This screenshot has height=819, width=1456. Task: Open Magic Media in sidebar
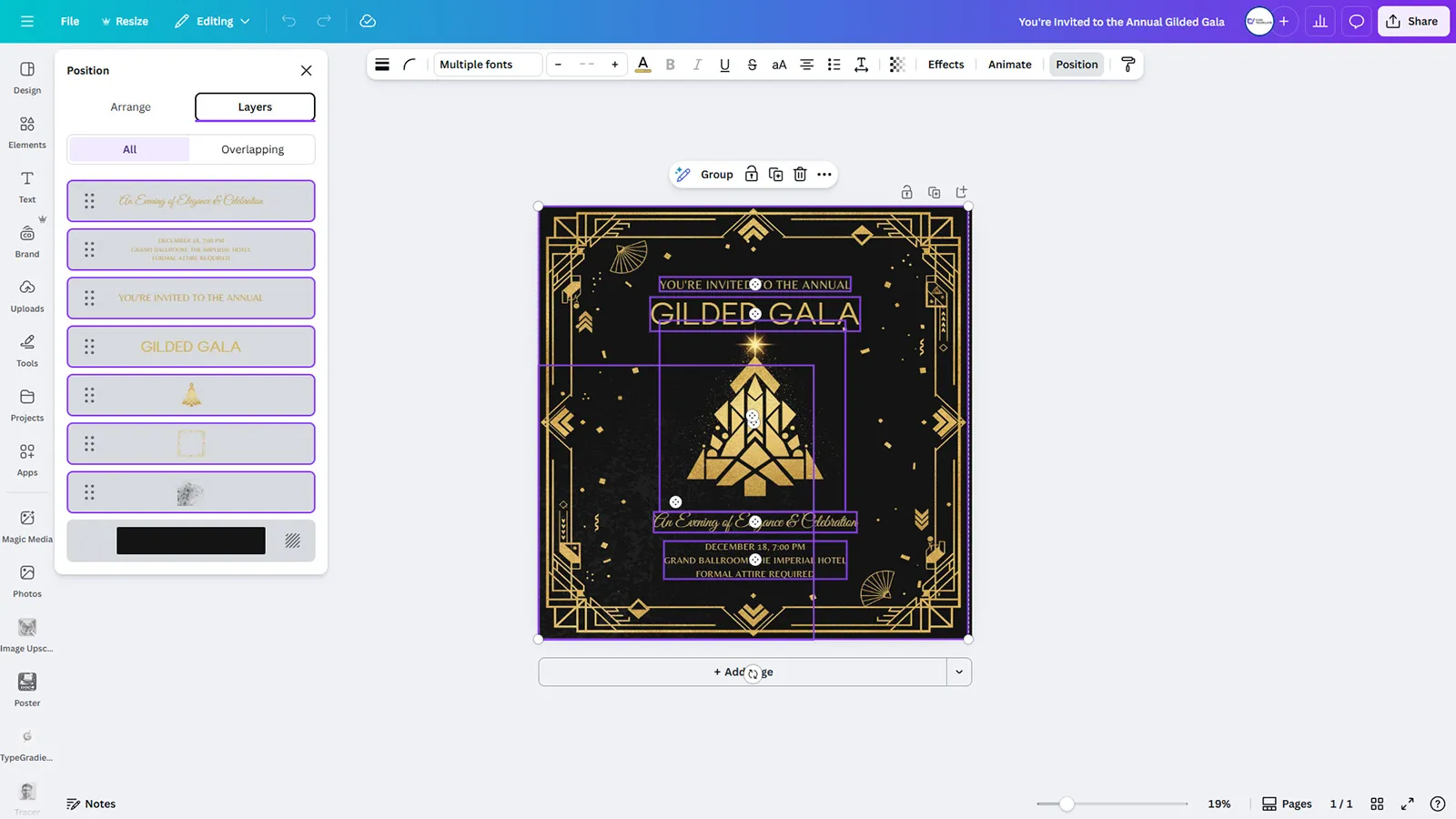(x=27, y=526)
